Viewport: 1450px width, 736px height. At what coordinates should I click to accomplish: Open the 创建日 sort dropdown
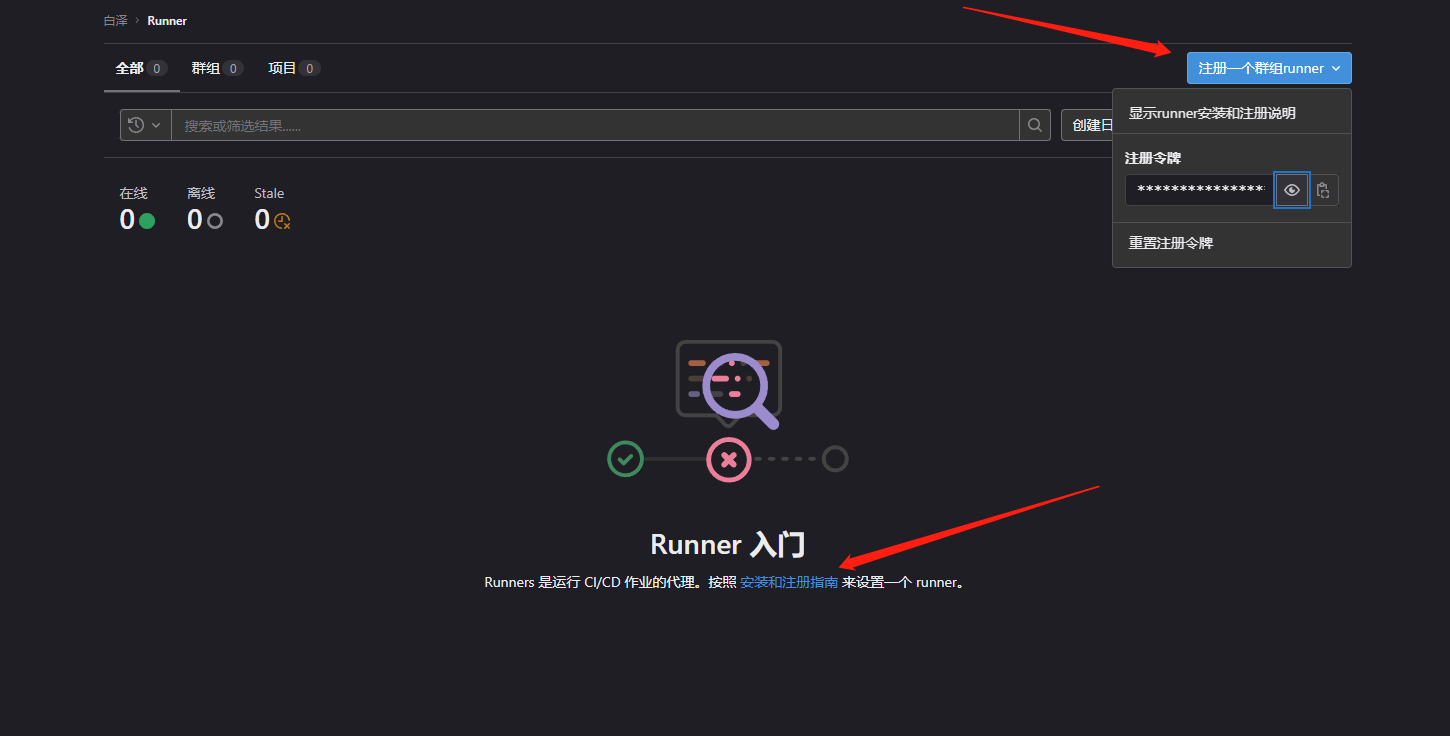tap(1087, 125)
